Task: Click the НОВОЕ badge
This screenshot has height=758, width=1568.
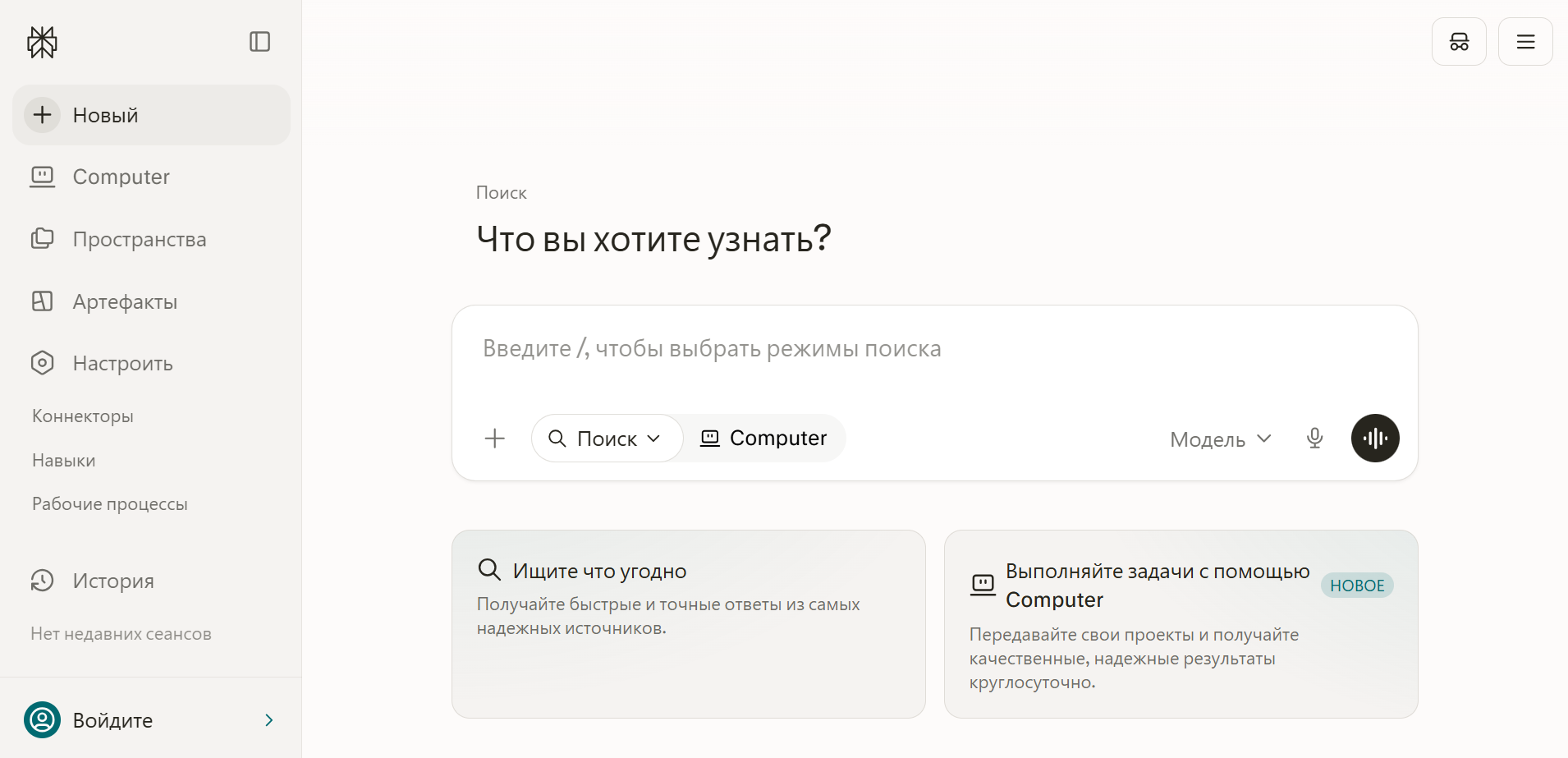Action: pyautogui.click(x=1357, y=586)
